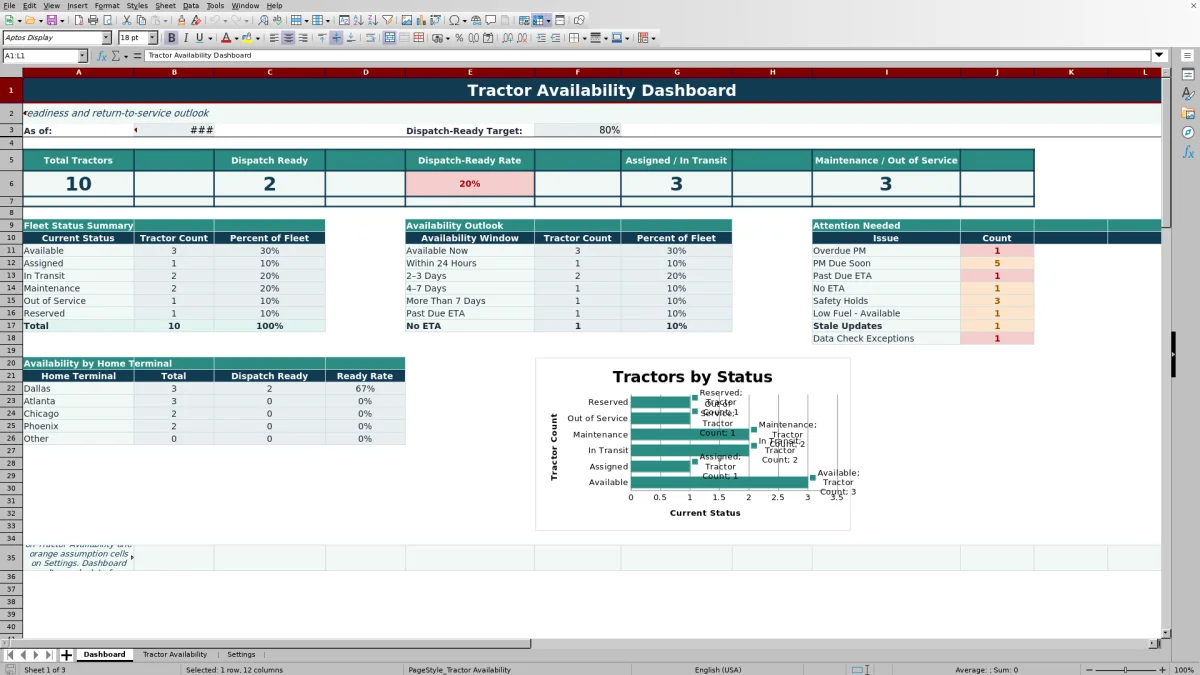Toggle Underline formatting
Image resolution: width=1200 pixels, height=675 pixels.
pos(200,38)
